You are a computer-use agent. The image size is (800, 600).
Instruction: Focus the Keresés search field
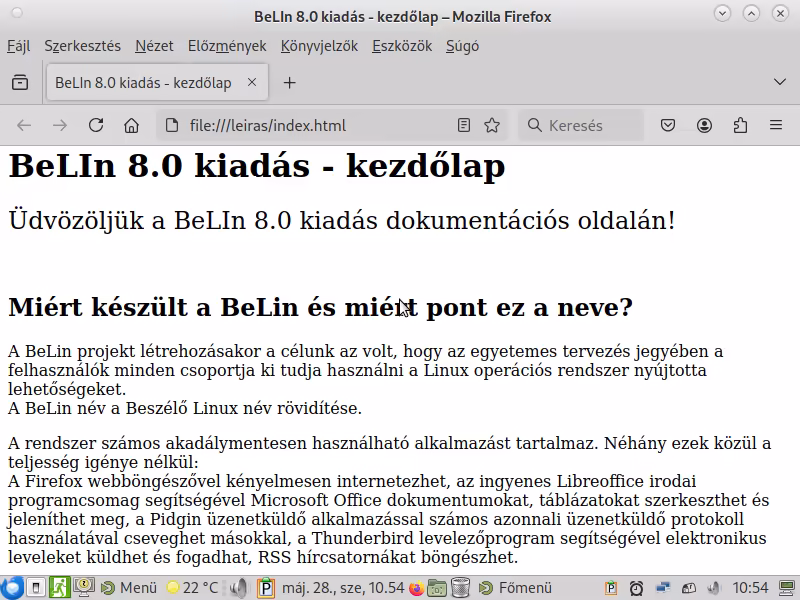pos(581,125)
